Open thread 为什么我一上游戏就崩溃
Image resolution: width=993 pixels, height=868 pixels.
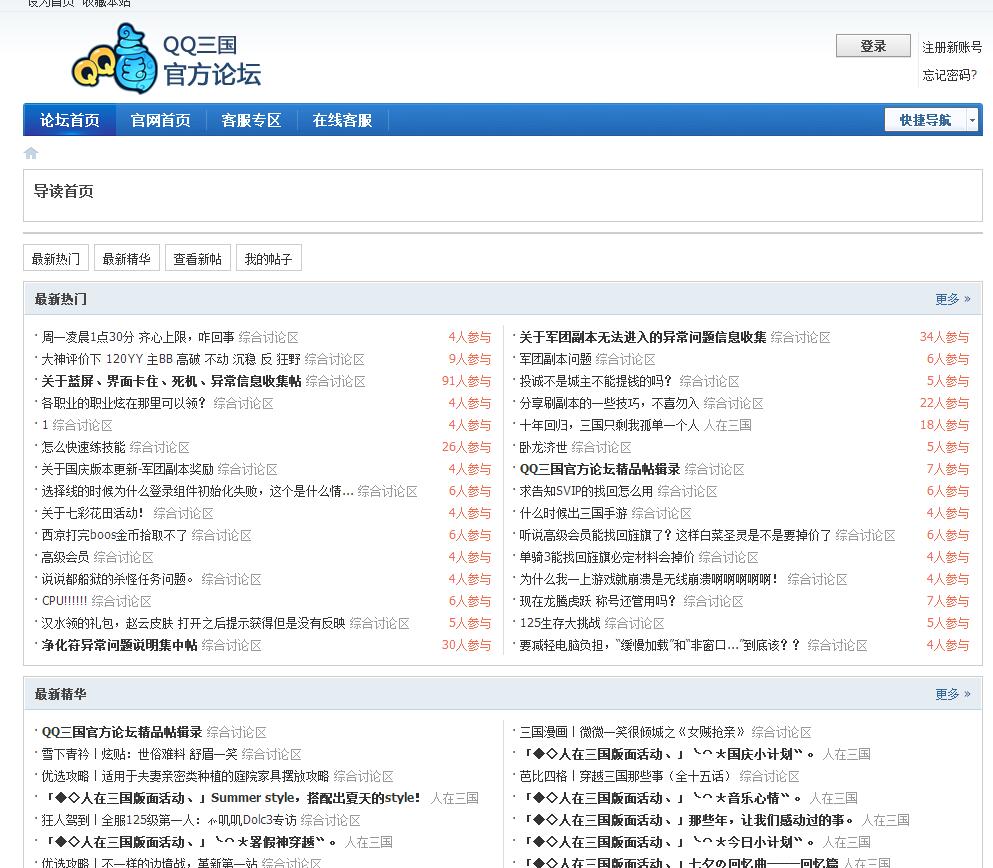(649, 579)
